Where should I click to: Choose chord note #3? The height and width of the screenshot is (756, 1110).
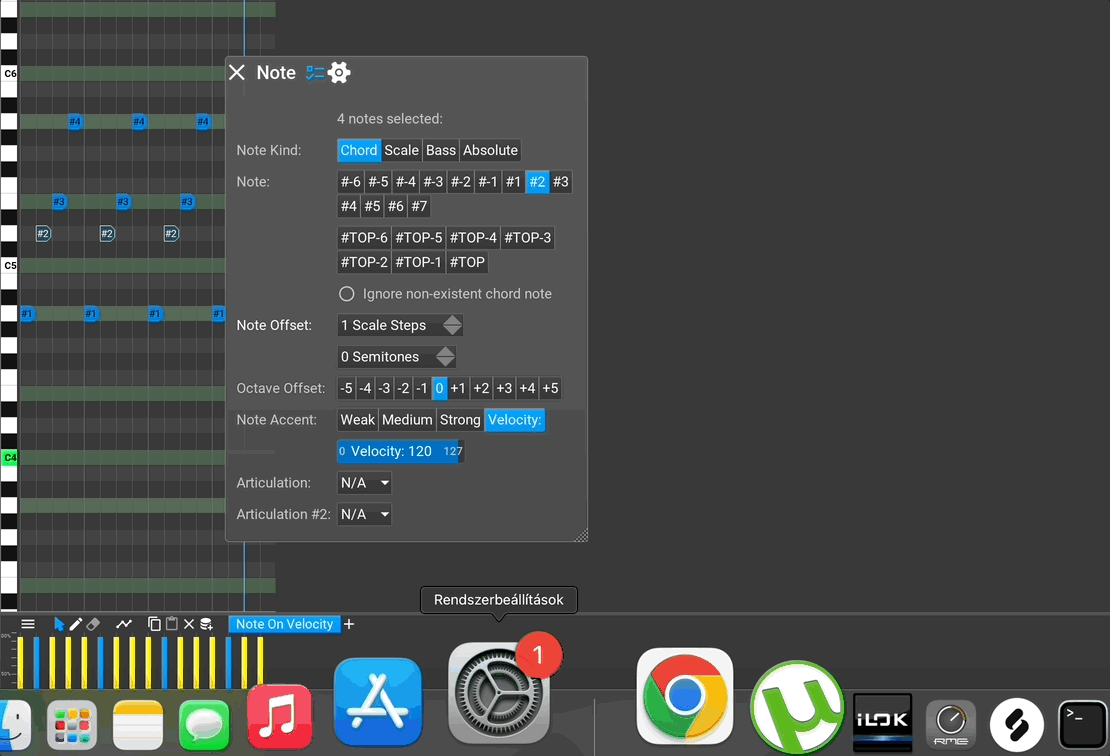(561, 182)
